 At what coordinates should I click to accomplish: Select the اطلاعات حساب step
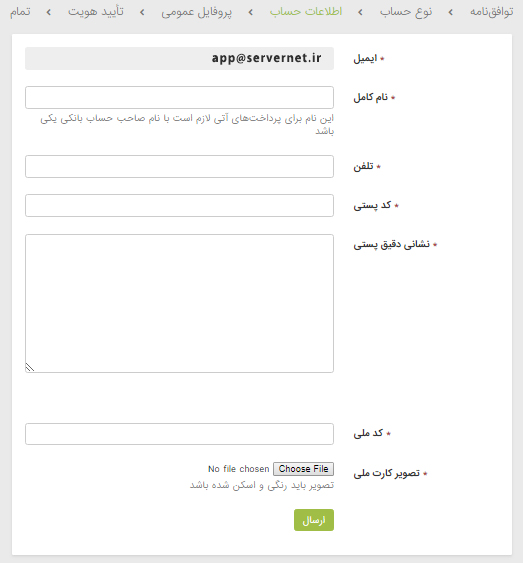[x=306, y=11]
